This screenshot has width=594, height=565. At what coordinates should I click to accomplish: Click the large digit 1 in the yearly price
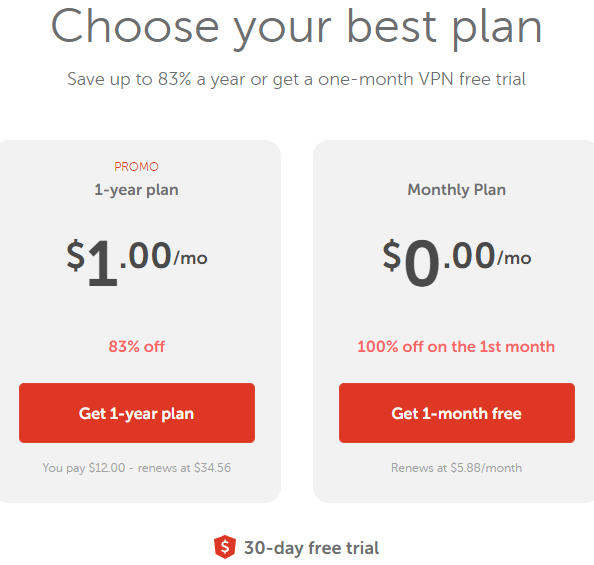coord(102,264)
